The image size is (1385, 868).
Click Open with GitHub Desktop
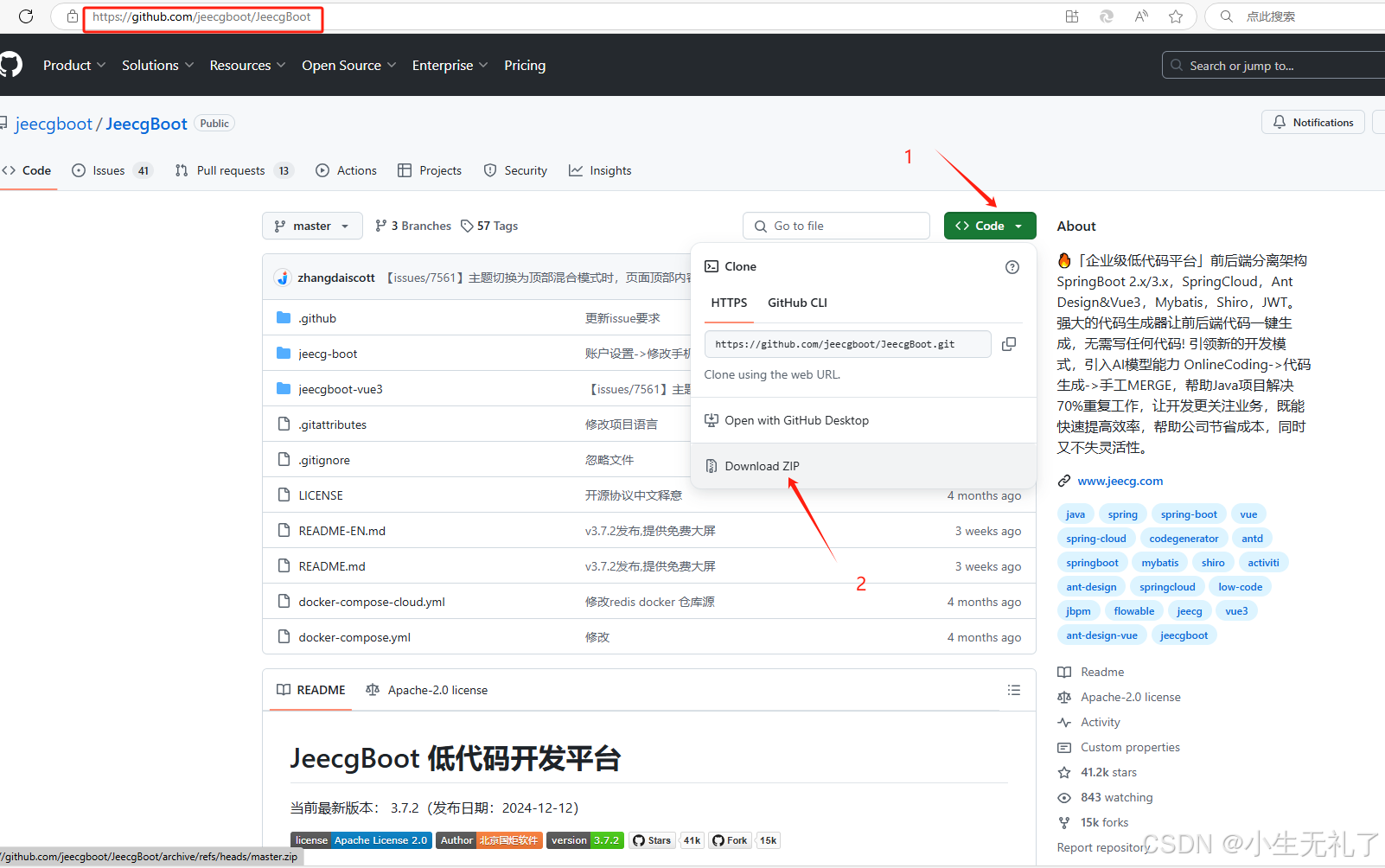796,420
